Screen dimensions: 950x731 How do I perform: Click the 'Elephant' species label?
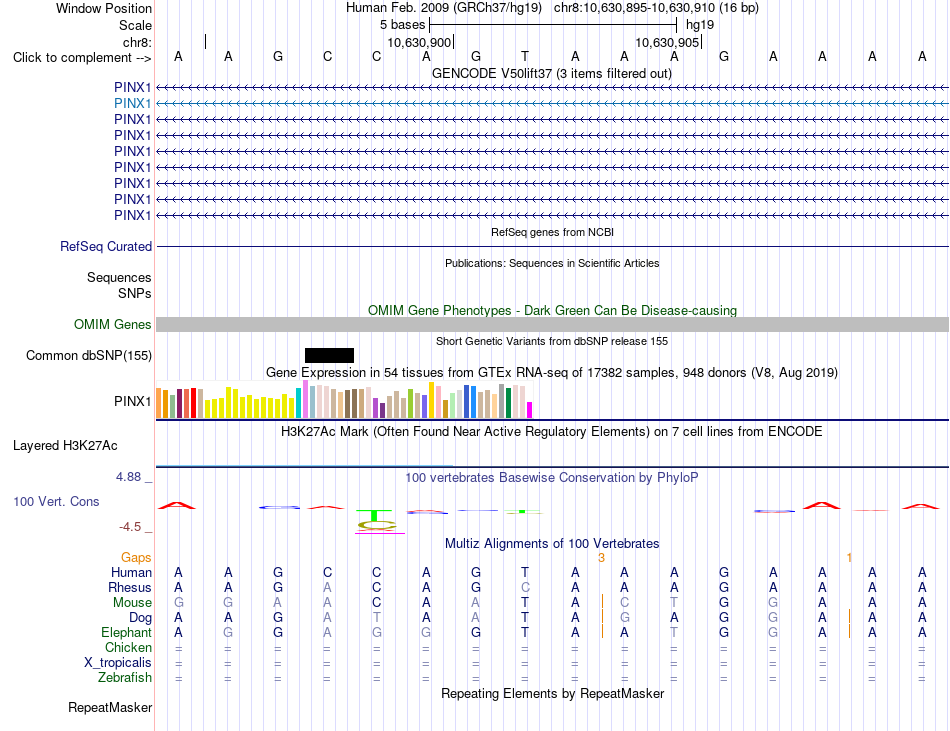[126, 632]
